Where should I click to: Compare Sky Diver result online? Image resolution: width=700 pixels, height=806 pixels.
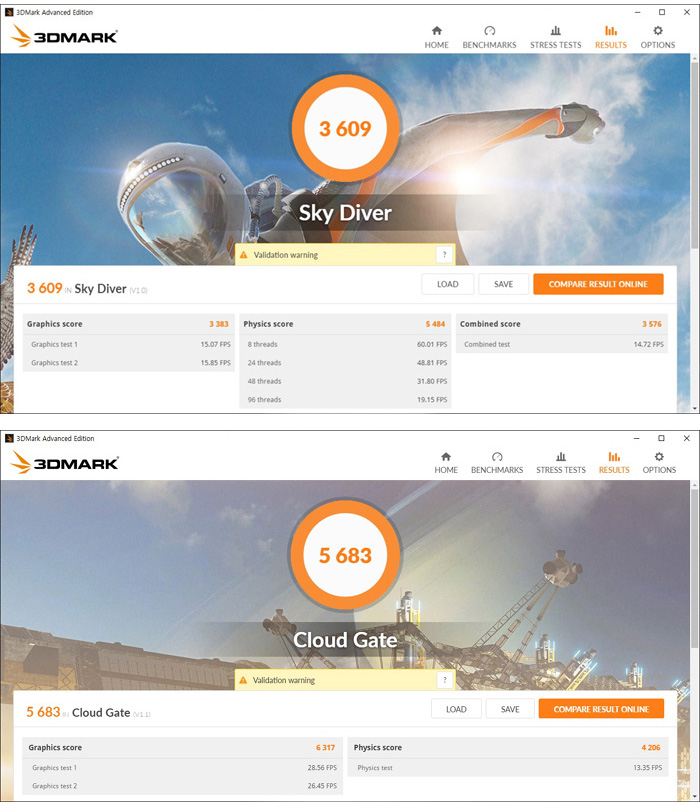click(x=598, y=284)
